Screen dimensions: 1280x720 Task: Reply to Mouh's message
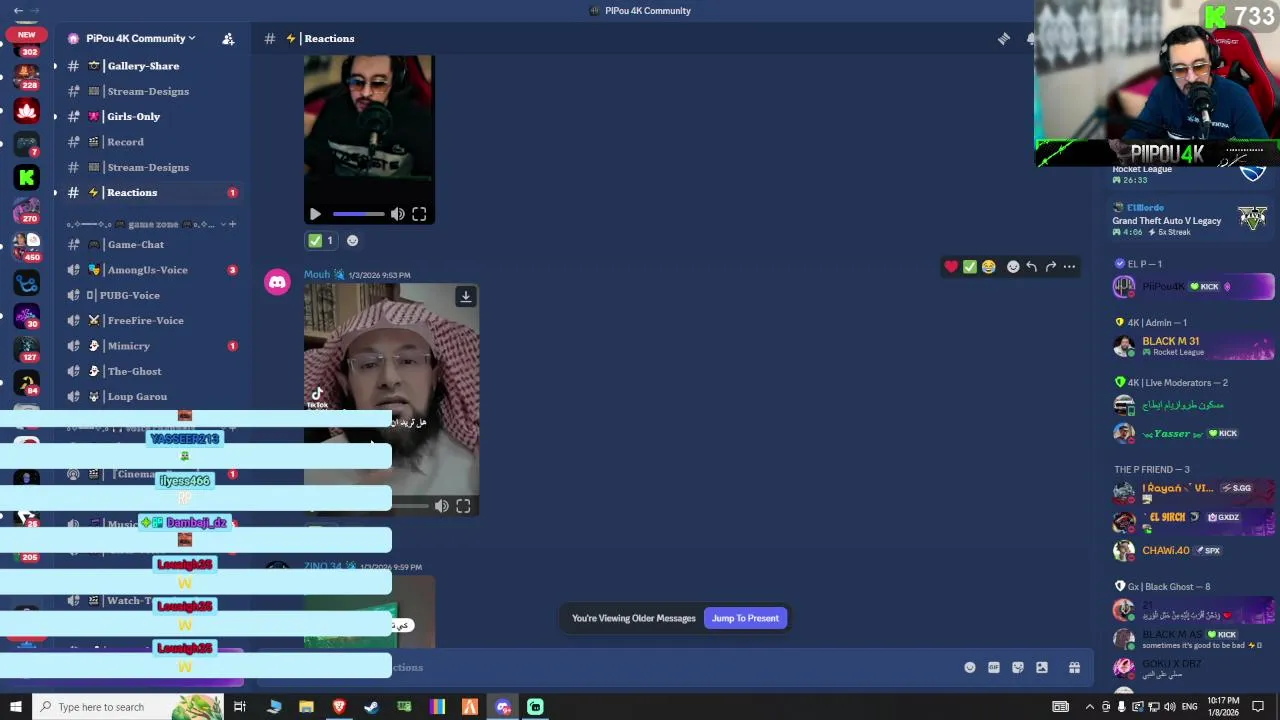[1031, 266]
